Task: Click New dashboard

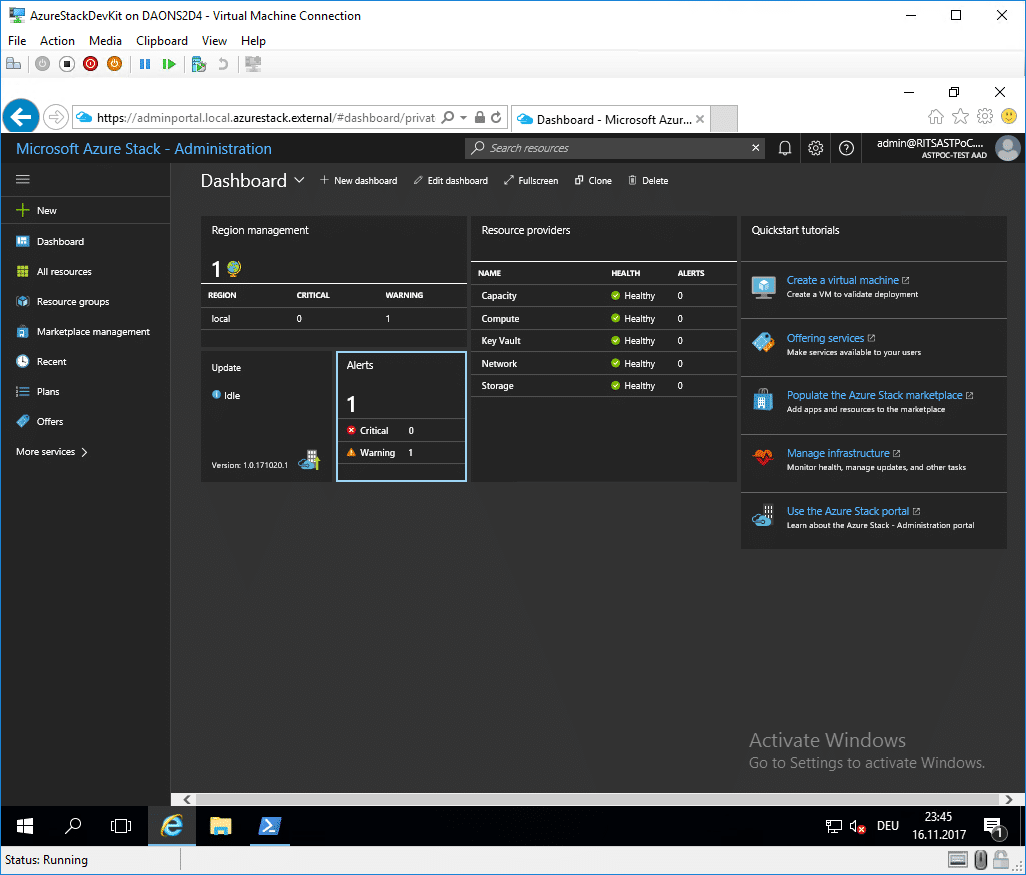Action: click(x=359, y=181)
